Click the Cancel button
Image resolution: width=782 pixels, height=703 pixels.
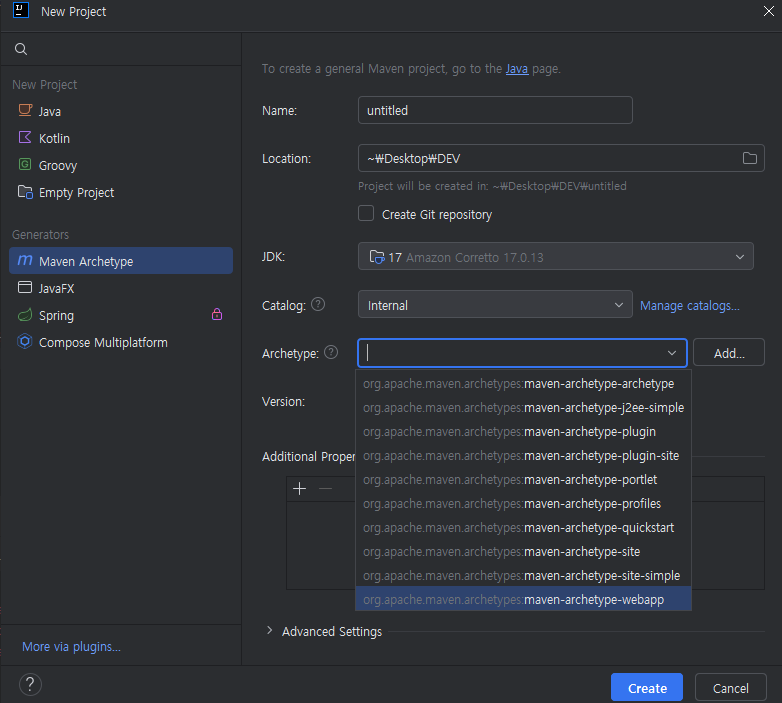[731, 688]
